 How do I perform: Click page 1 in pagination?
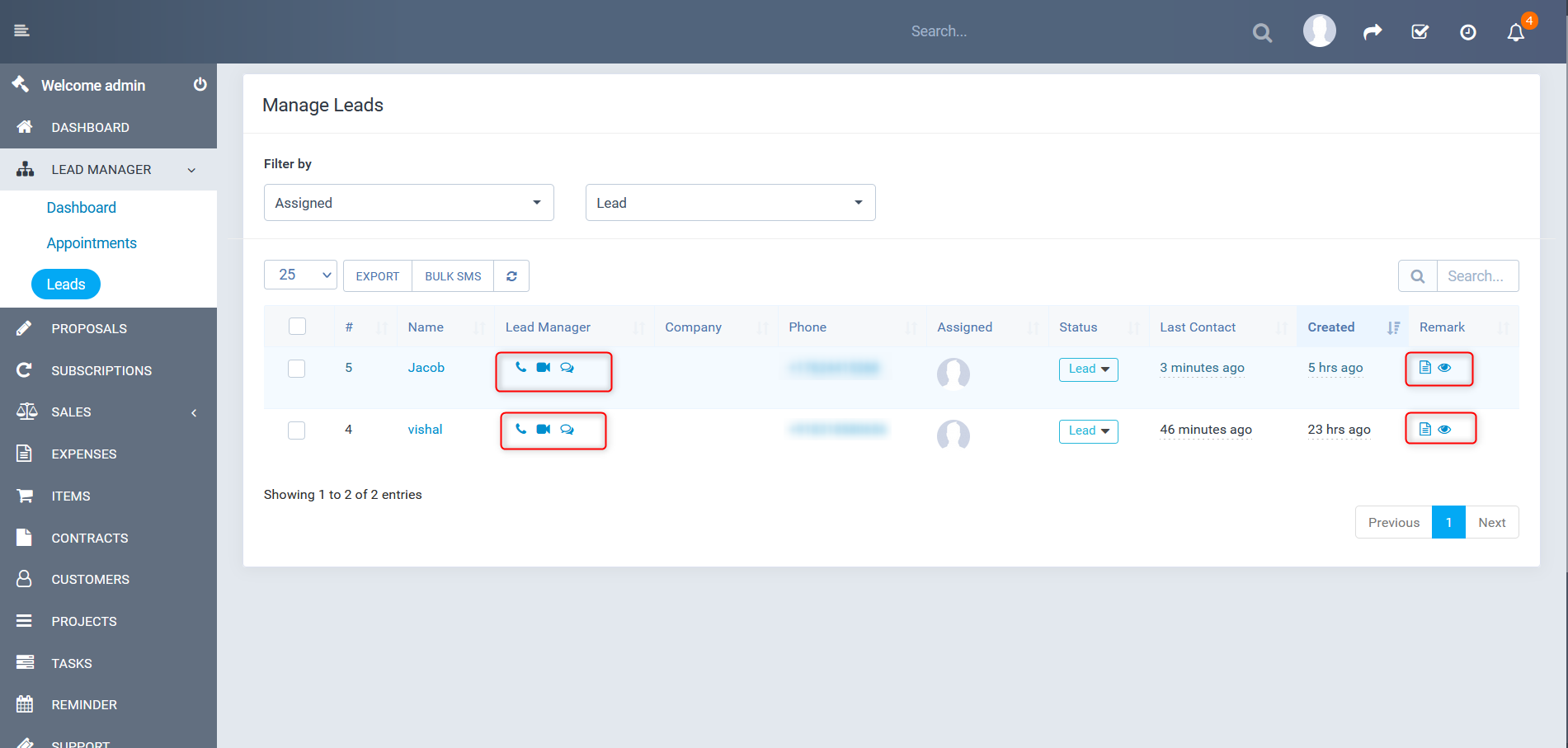(1448, 522)
